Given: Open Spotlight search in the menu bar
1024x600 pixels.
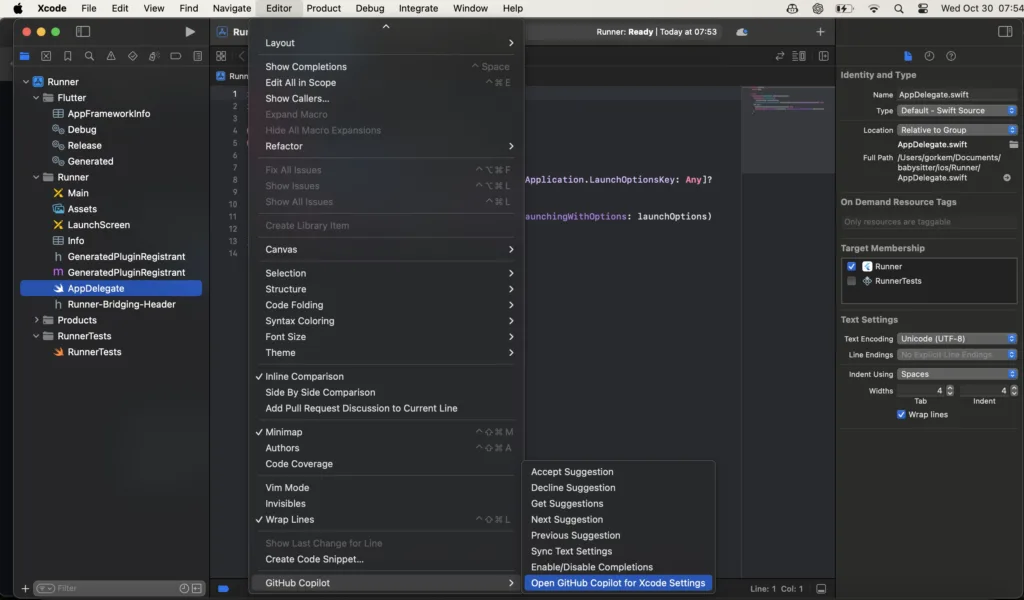Looking at the screenshot, I should click(x=899, y=8).
